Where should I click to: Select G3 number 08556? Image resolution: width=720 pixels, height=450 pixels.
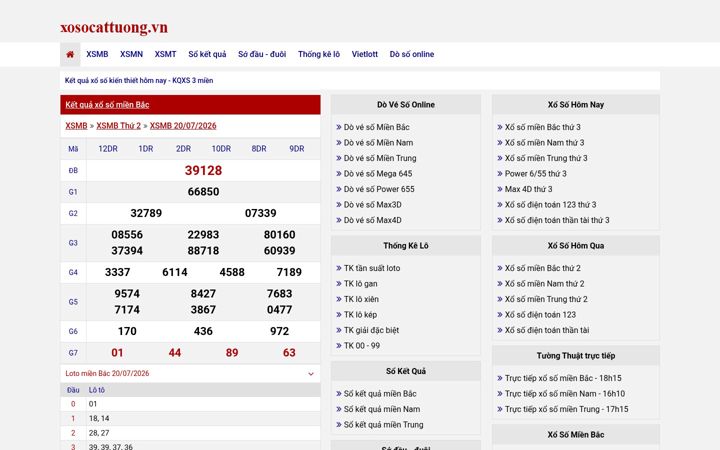pyautogui.click(x=127, y=235)
